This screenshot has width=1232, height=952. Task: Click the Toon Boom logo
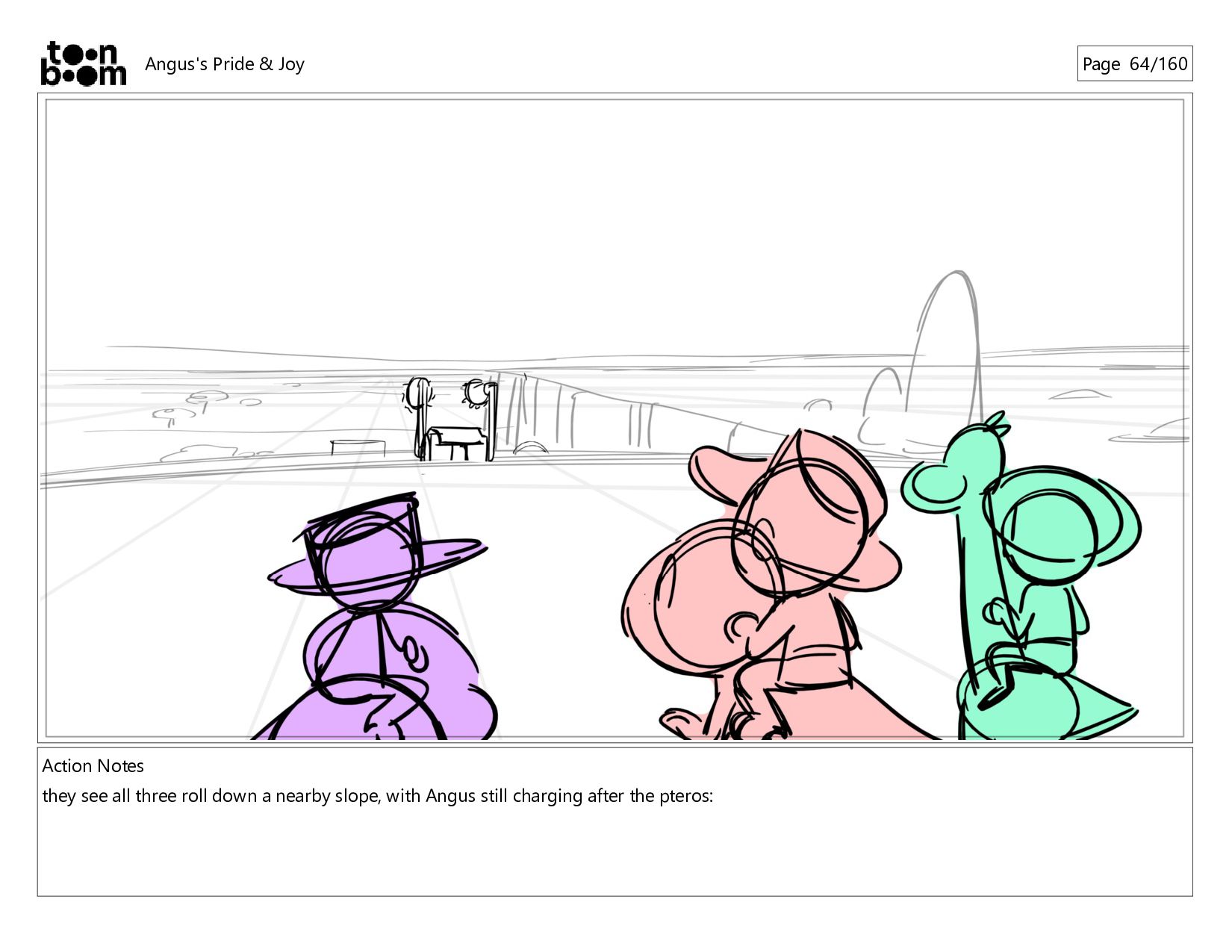tap(83, 63)
